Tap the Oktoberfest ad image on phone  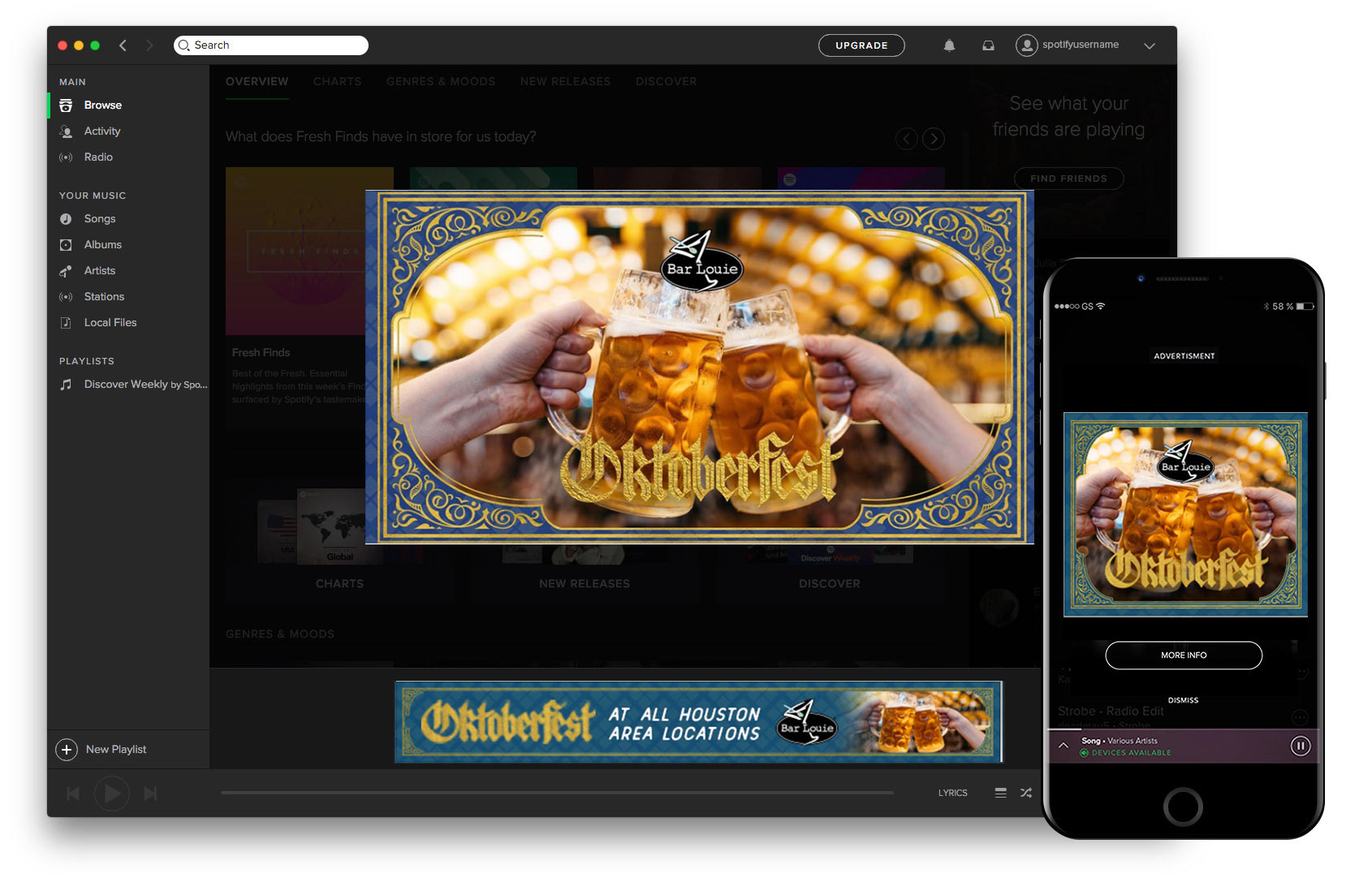1185,514
